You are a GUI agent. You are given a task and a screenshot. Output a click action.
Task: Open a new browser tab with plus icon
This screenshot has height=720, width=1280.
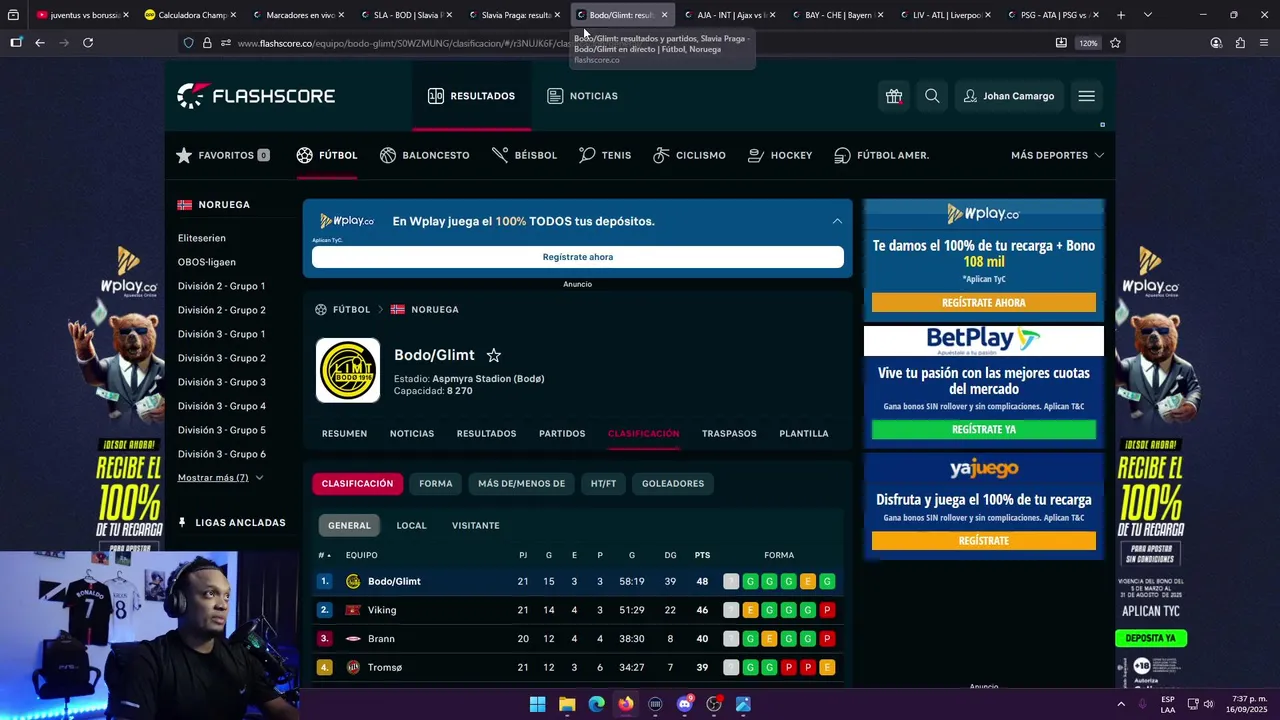point(1121,15)
